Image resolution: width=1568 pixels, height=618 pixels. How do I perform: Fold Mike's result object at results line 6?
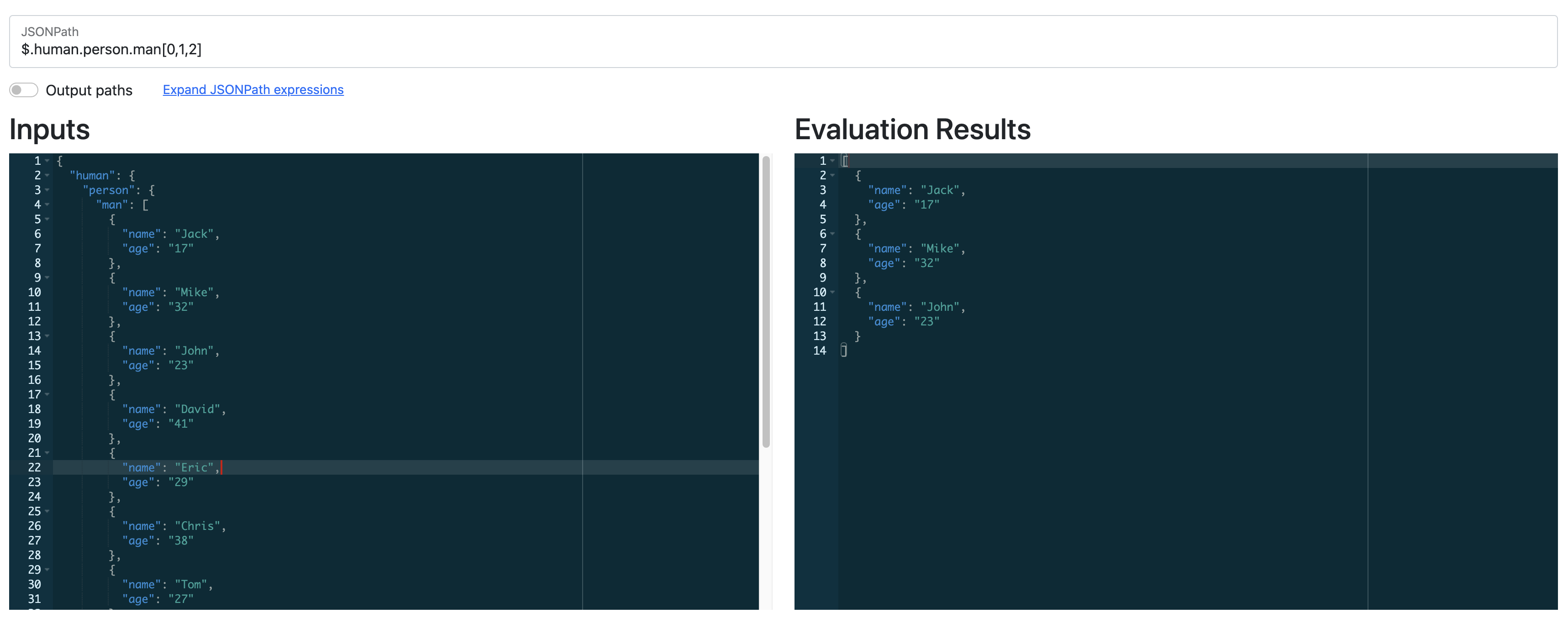pos(832,234)
